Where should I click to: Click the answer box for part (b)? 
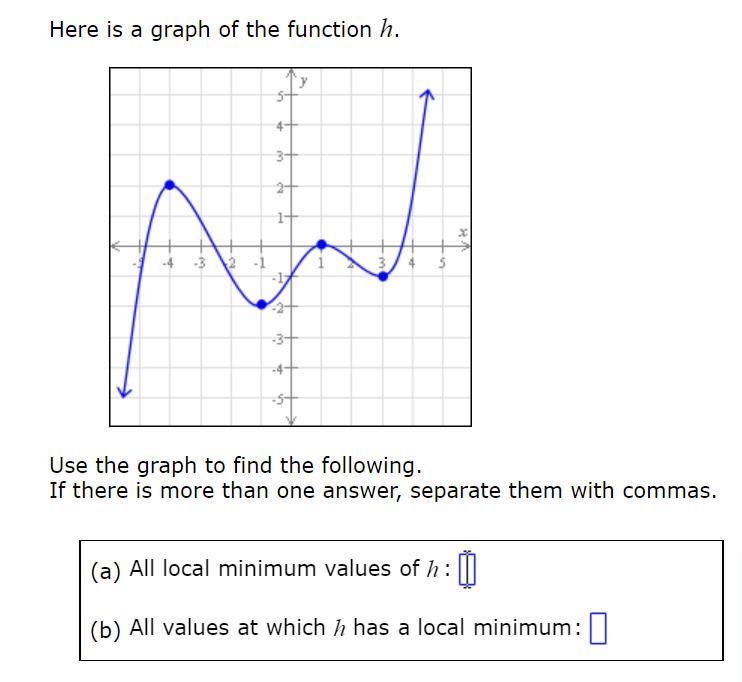point(598,628)
